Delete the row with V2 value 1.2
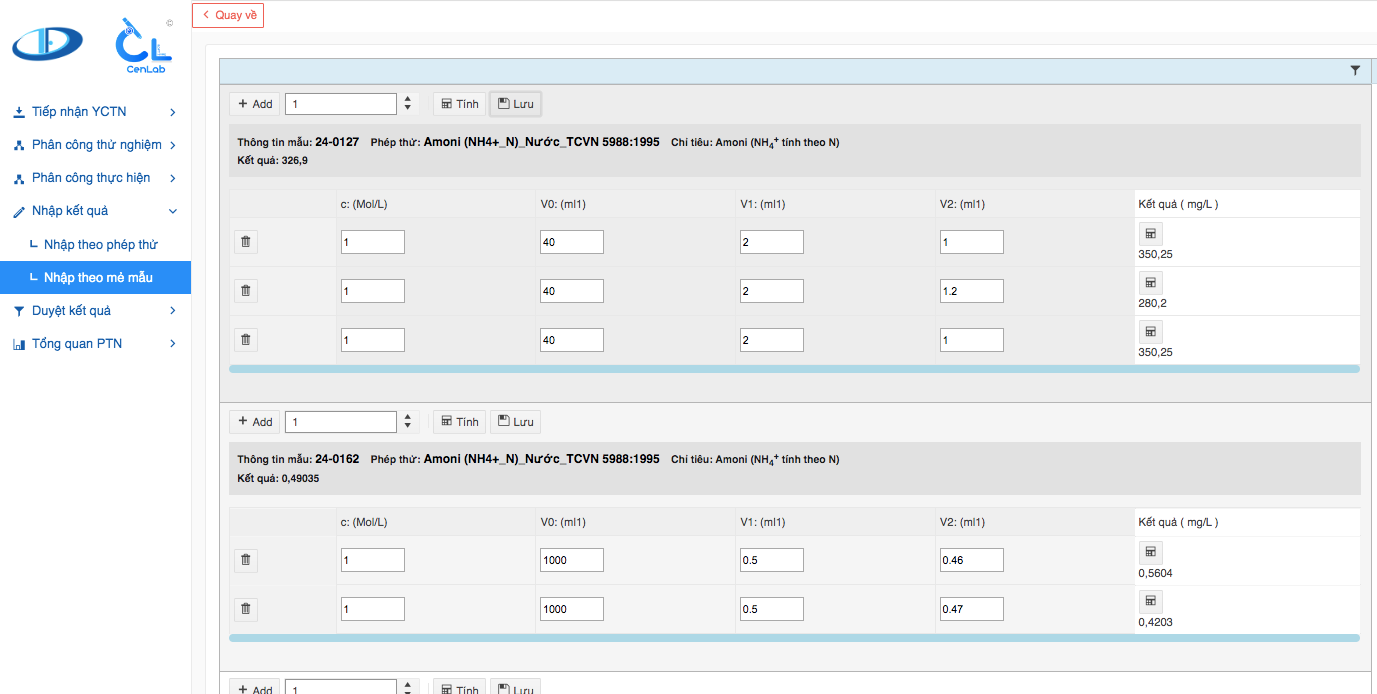This screenshot has width=1377, height=694. [246, 291]
